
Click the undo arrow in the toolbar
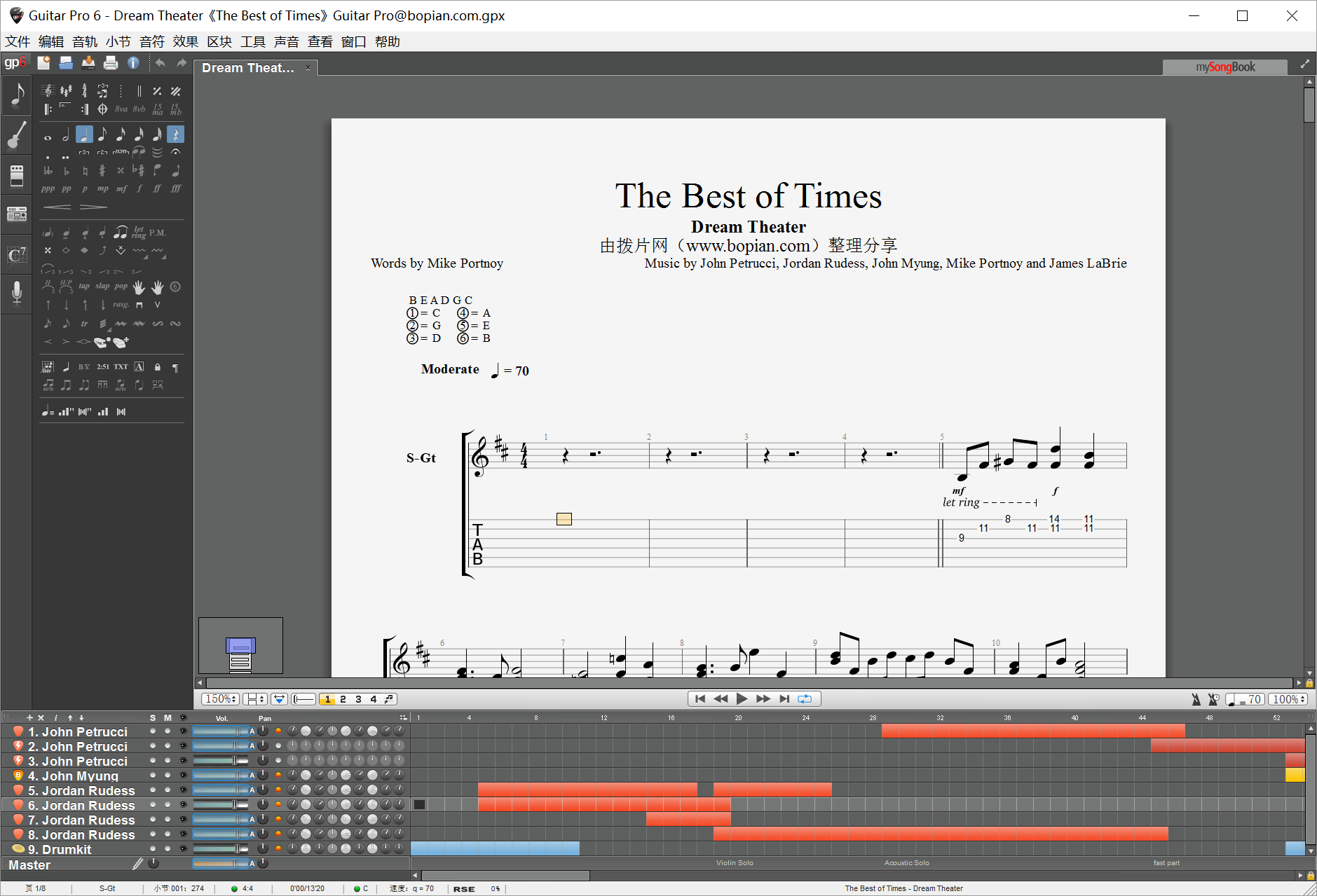[161, 63]
